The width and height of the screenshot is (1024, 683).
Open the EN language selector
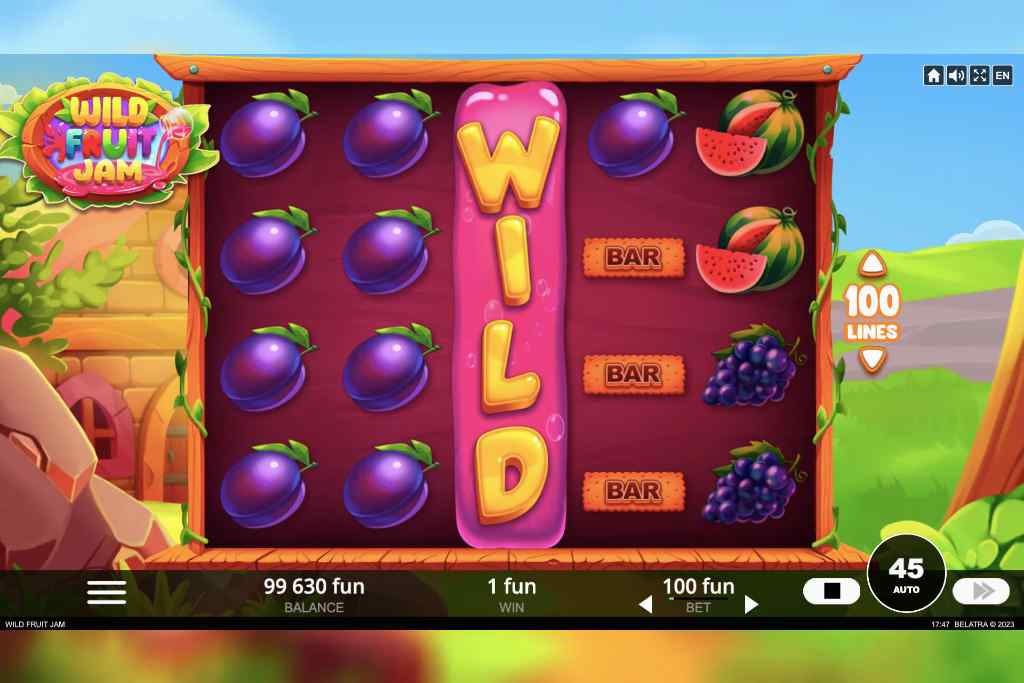point(1002,76)
